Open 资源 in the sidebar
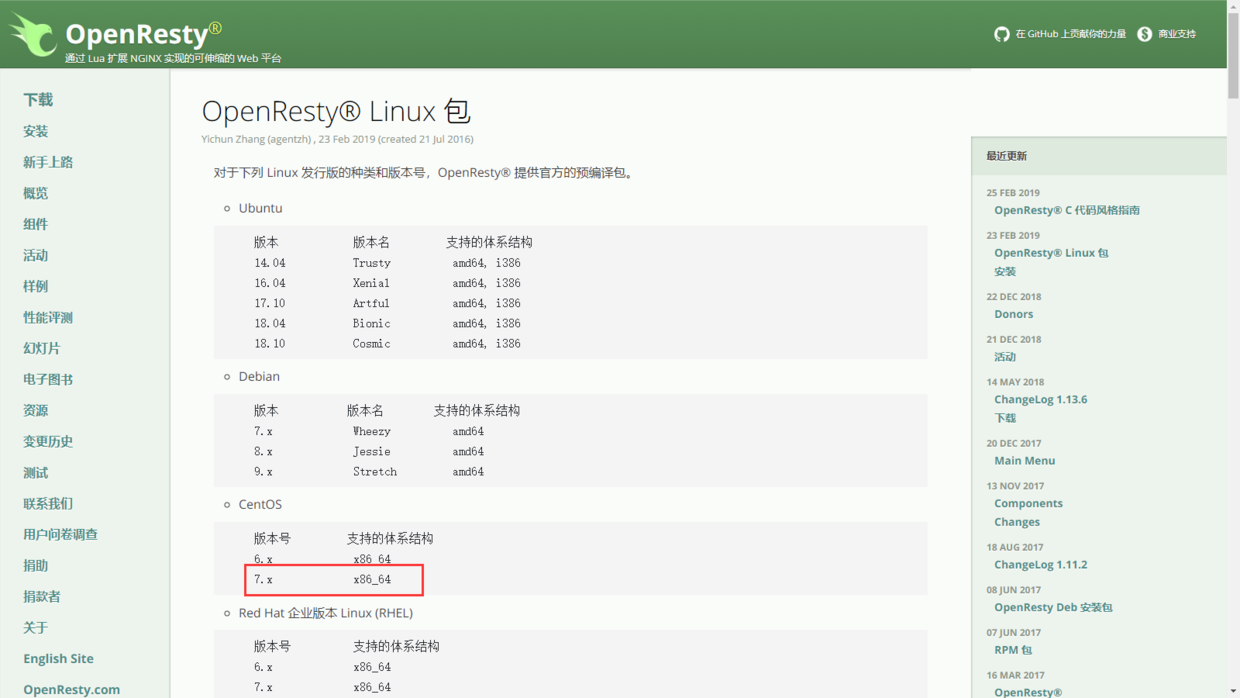Viewport: 1240px width, 698px height. click(36, 410)
